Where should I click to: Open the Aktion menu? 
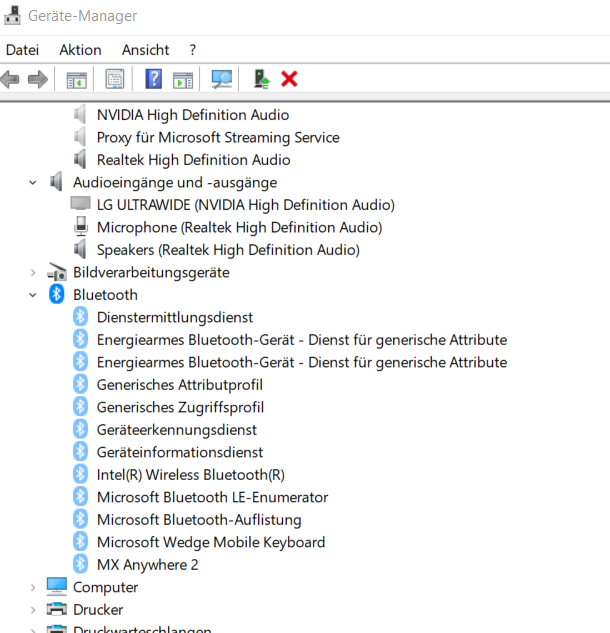(80, 50)
